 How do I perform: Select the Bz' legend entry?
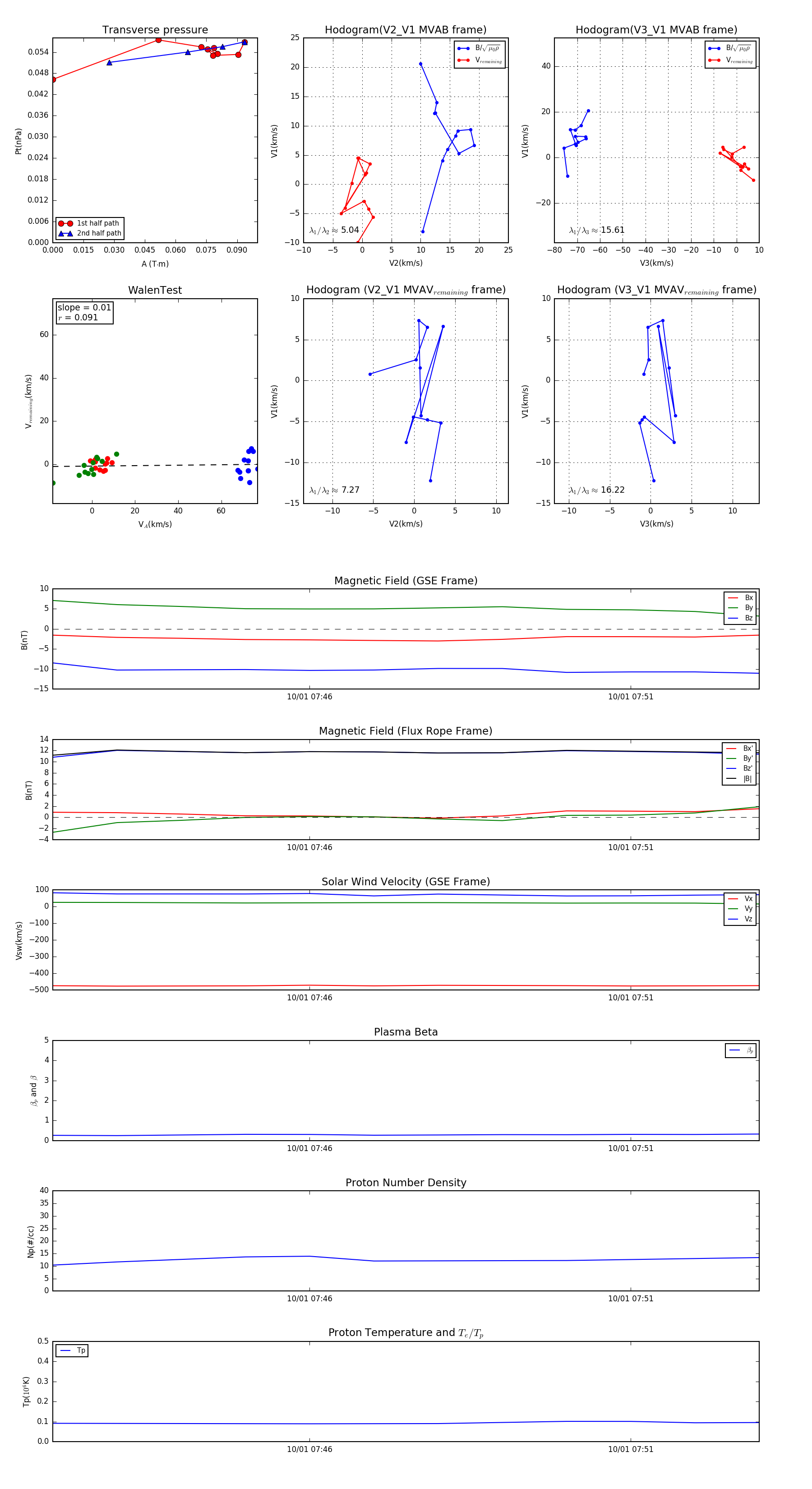739,769
